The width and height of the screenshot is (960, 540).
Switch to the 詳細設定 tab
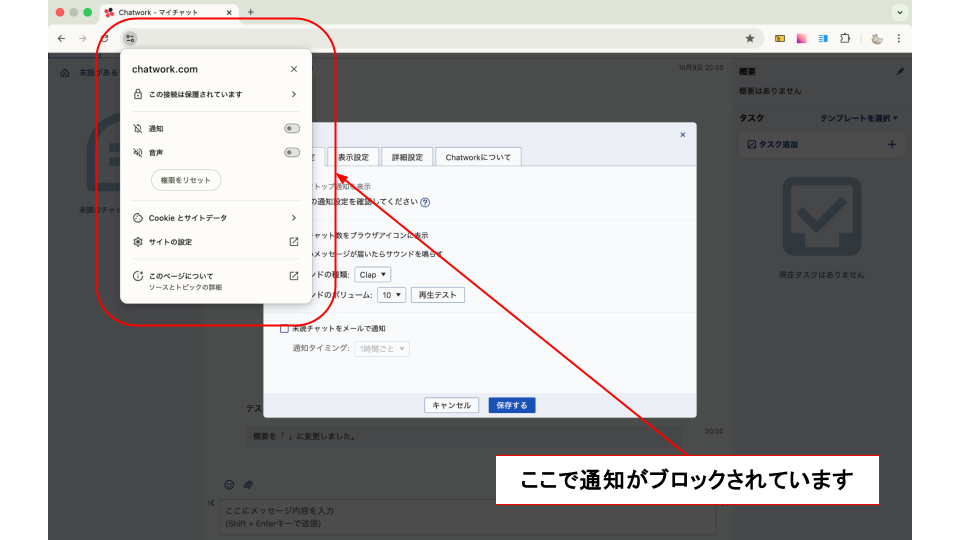coord(407,157)
